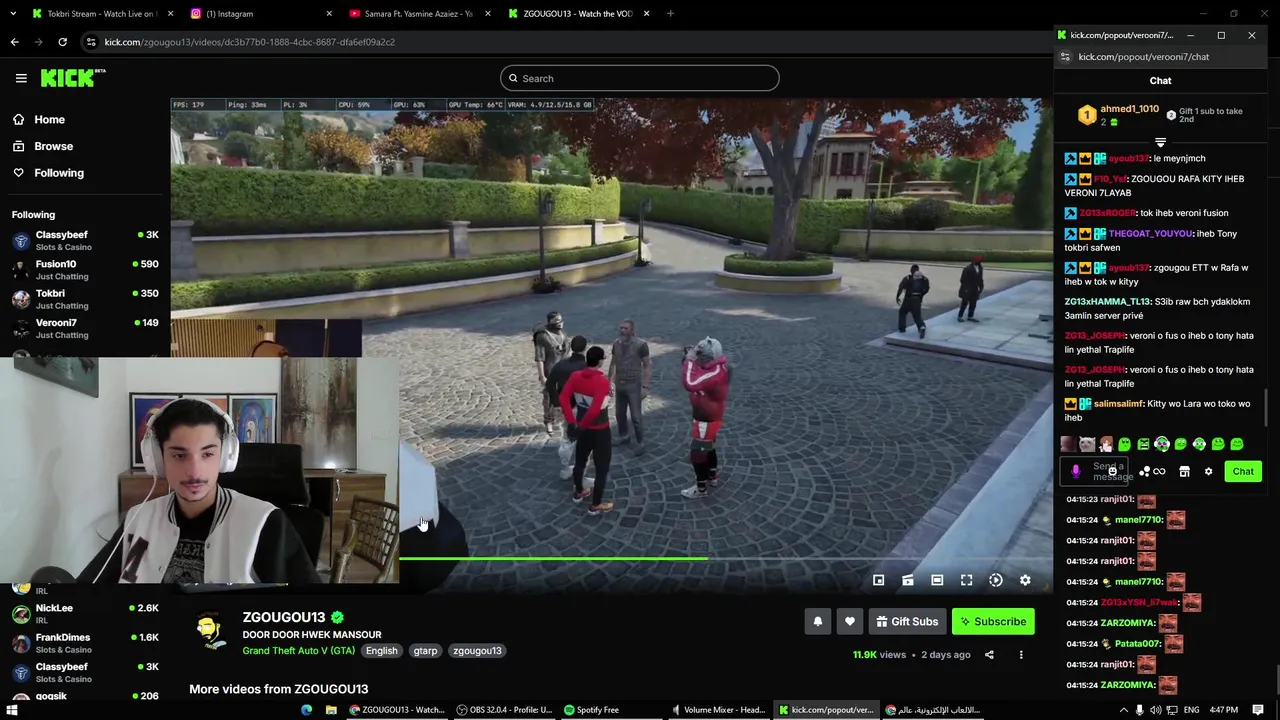Expand the chat leaderboard chevron

[x=1160, y=143]
